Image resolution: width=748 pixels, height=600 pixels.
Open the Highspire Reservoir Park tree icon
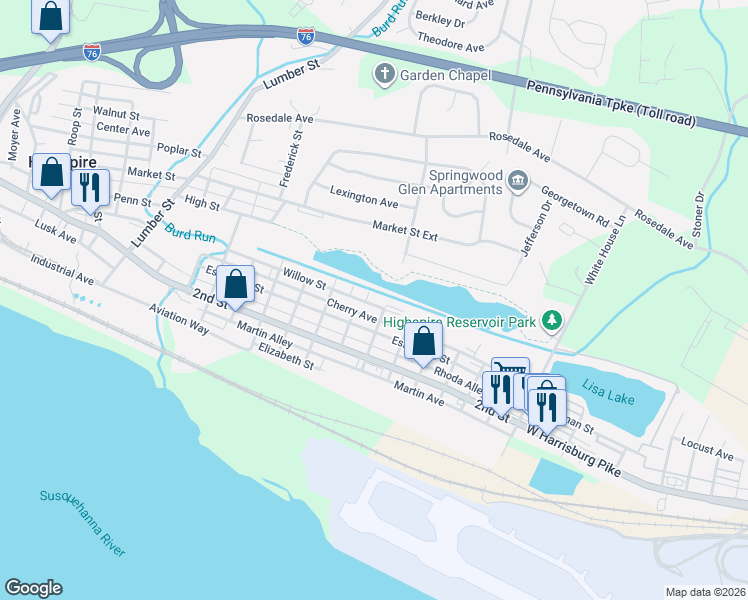tap(552, 321)
